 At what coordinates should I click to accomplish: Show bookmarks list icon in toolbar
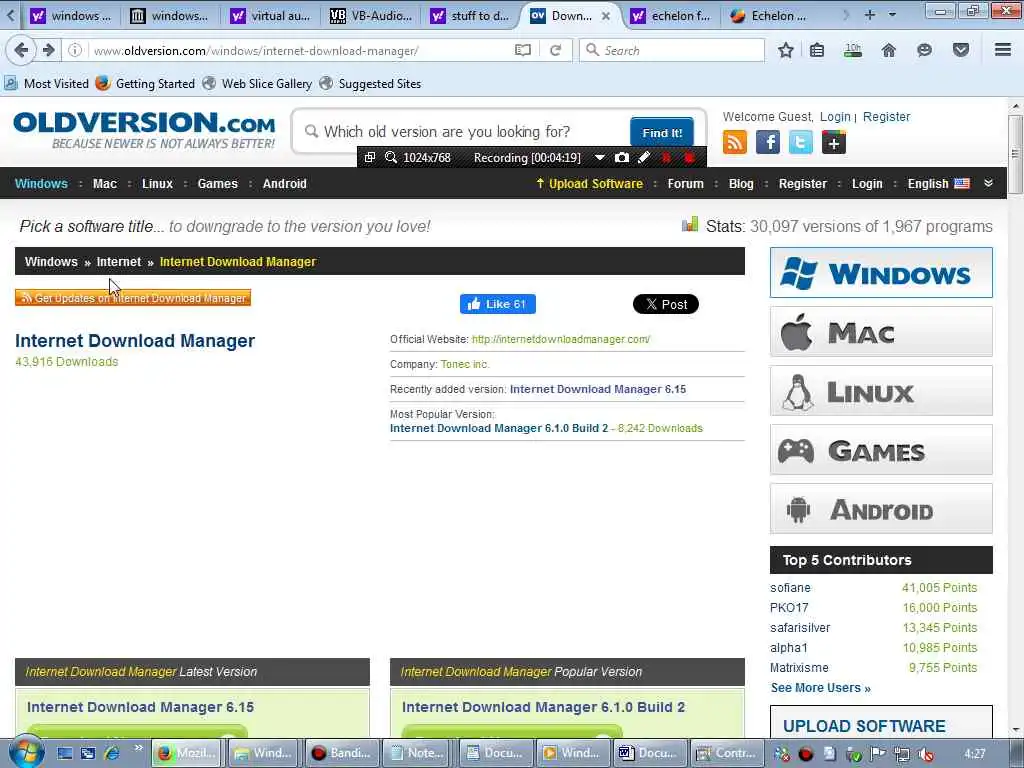pos(817,50)
